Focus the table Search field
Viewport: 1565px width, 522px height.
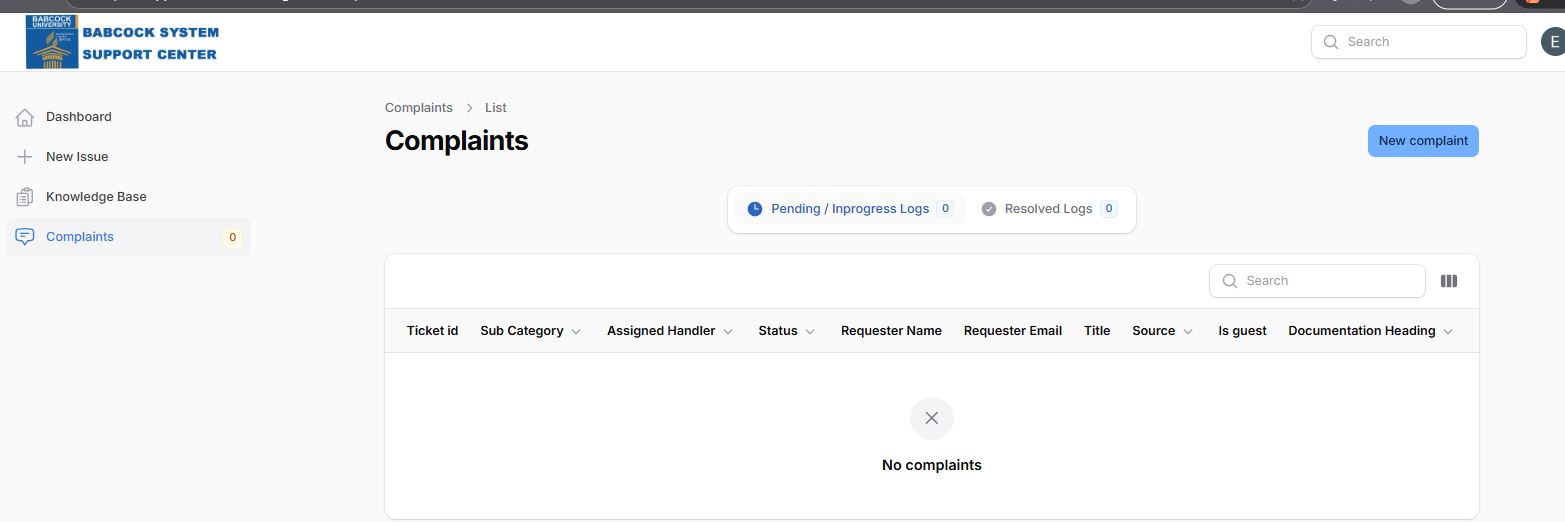1317,281
